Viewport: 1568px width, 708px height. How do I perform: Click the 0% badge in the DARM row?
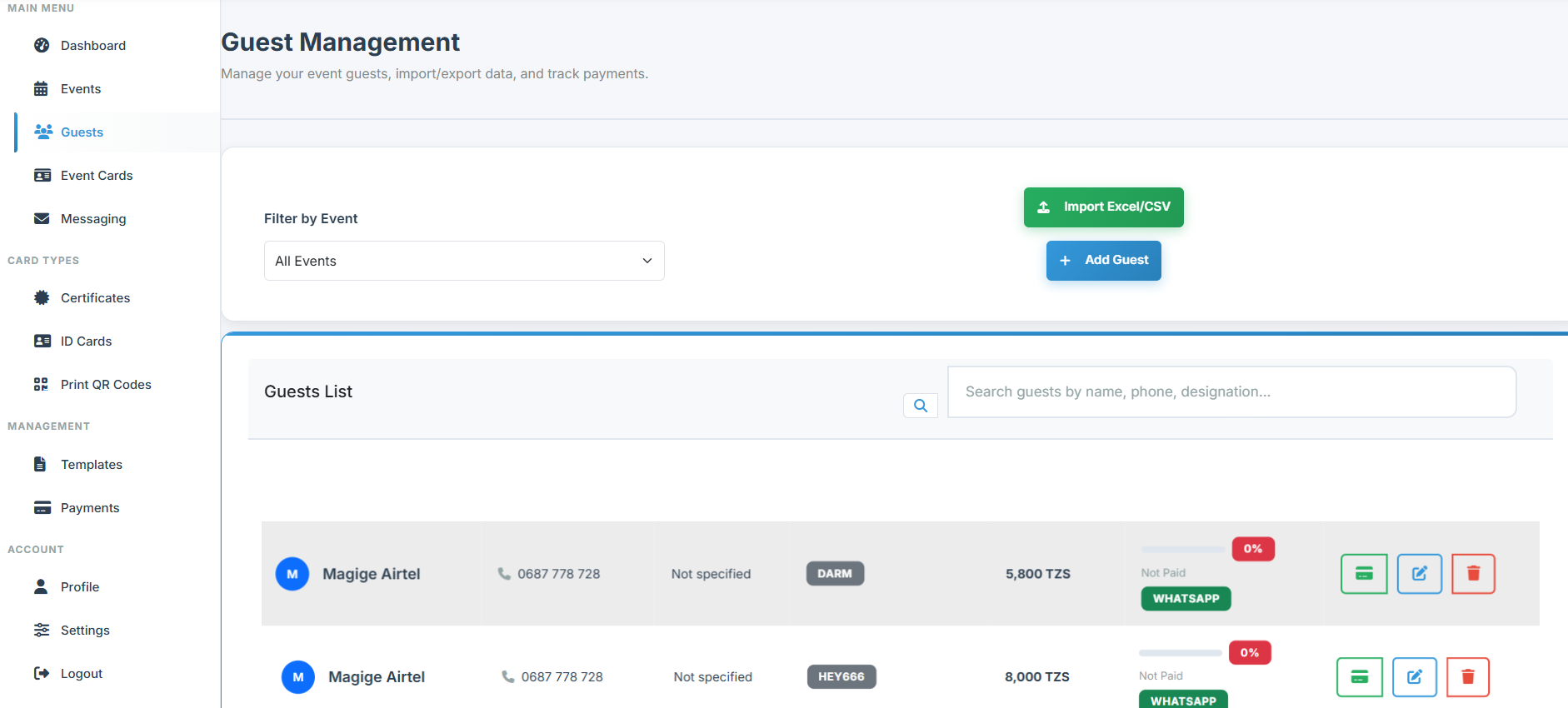[x=1253, y=549]
